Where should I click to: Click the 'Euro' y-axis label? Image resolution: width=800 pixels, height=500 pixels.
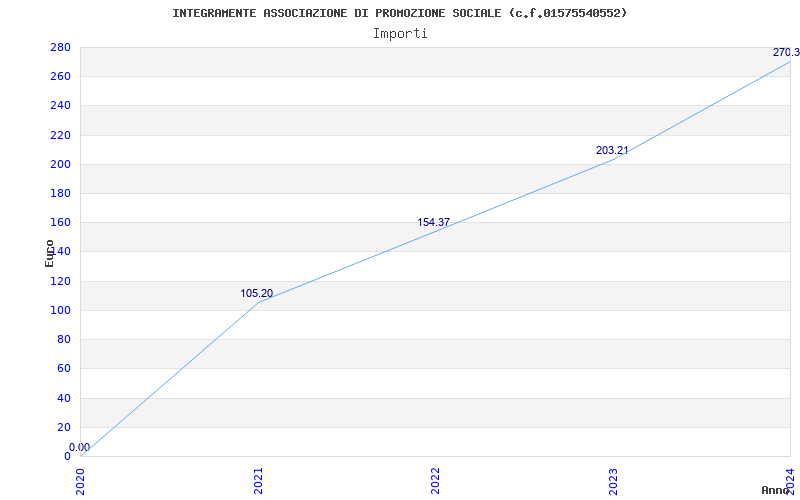49,253
